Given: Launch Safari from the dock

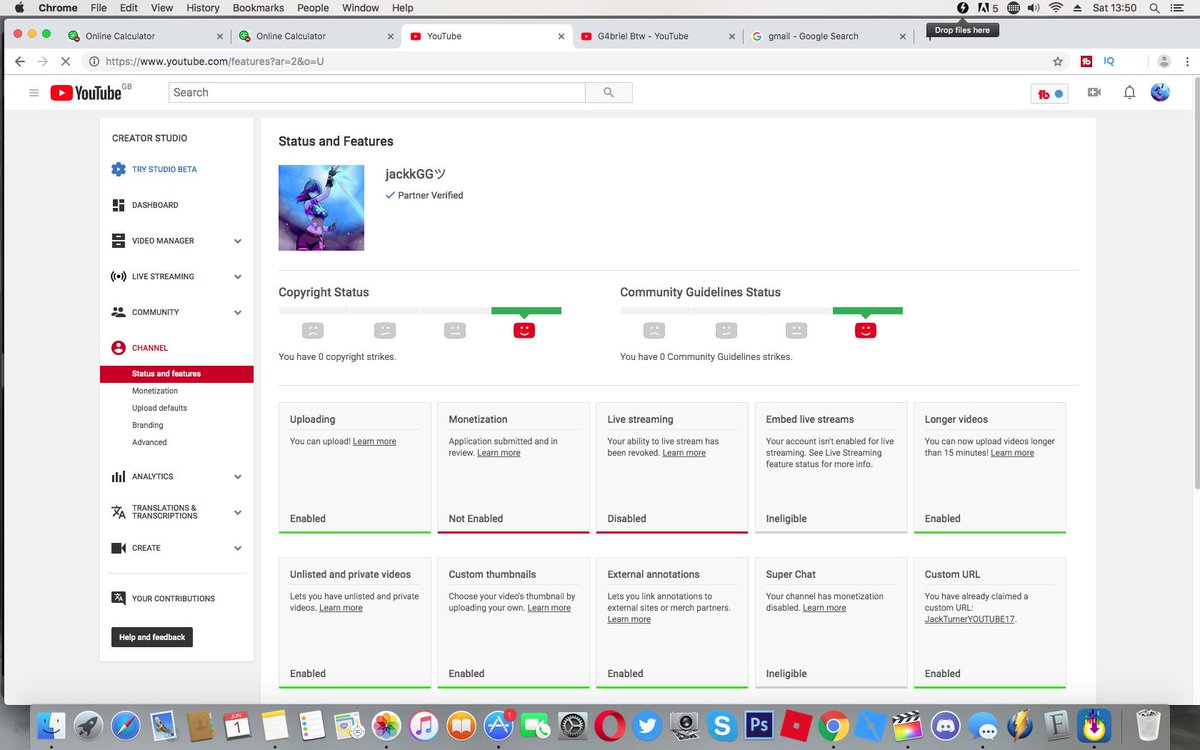Looking at the screenshot, I should click(x=126, y=725).
